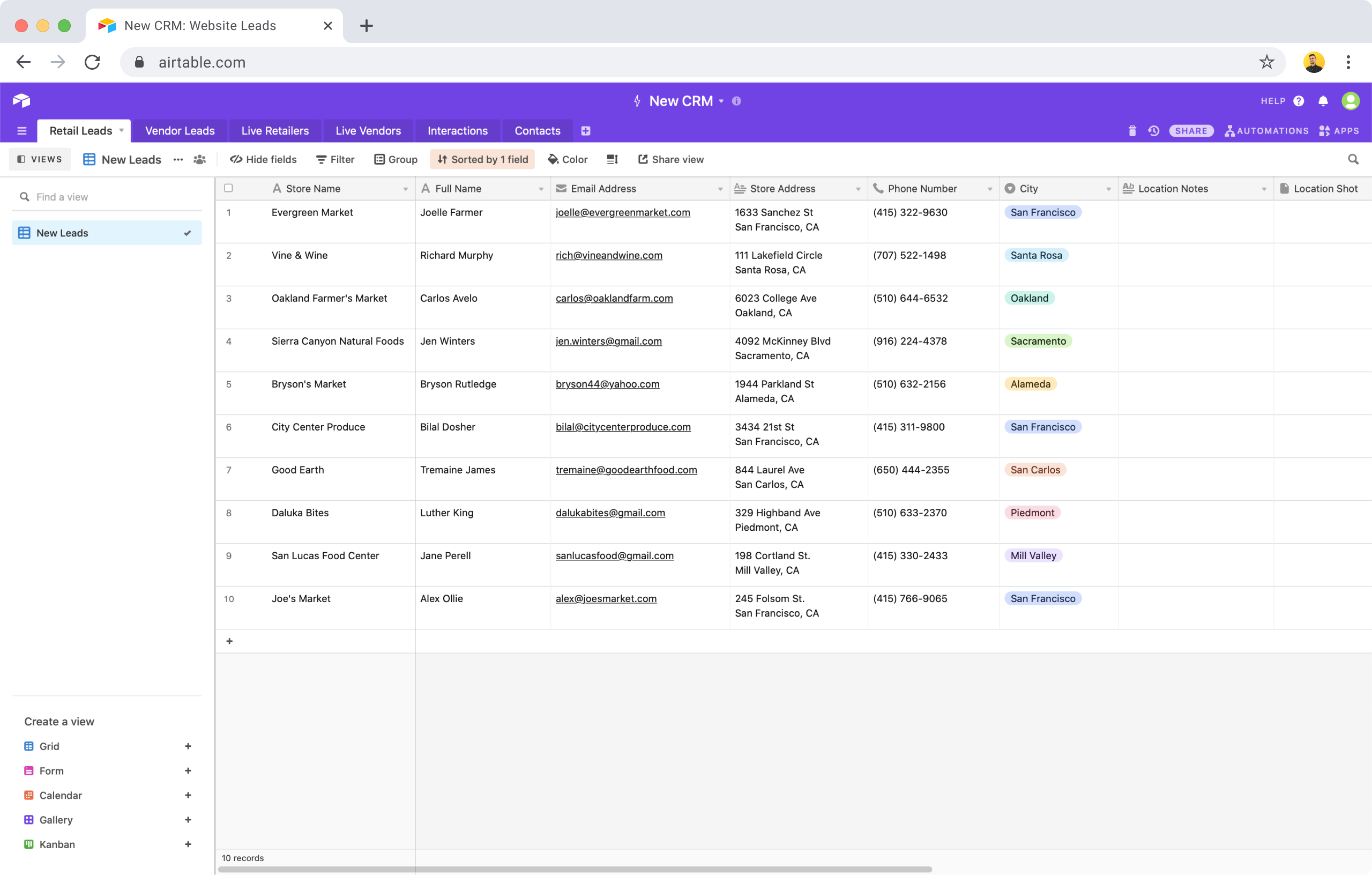Switch to the Vendor Leads tab
The height and width of the screenshot is (875, 1372).
[180, 131]
